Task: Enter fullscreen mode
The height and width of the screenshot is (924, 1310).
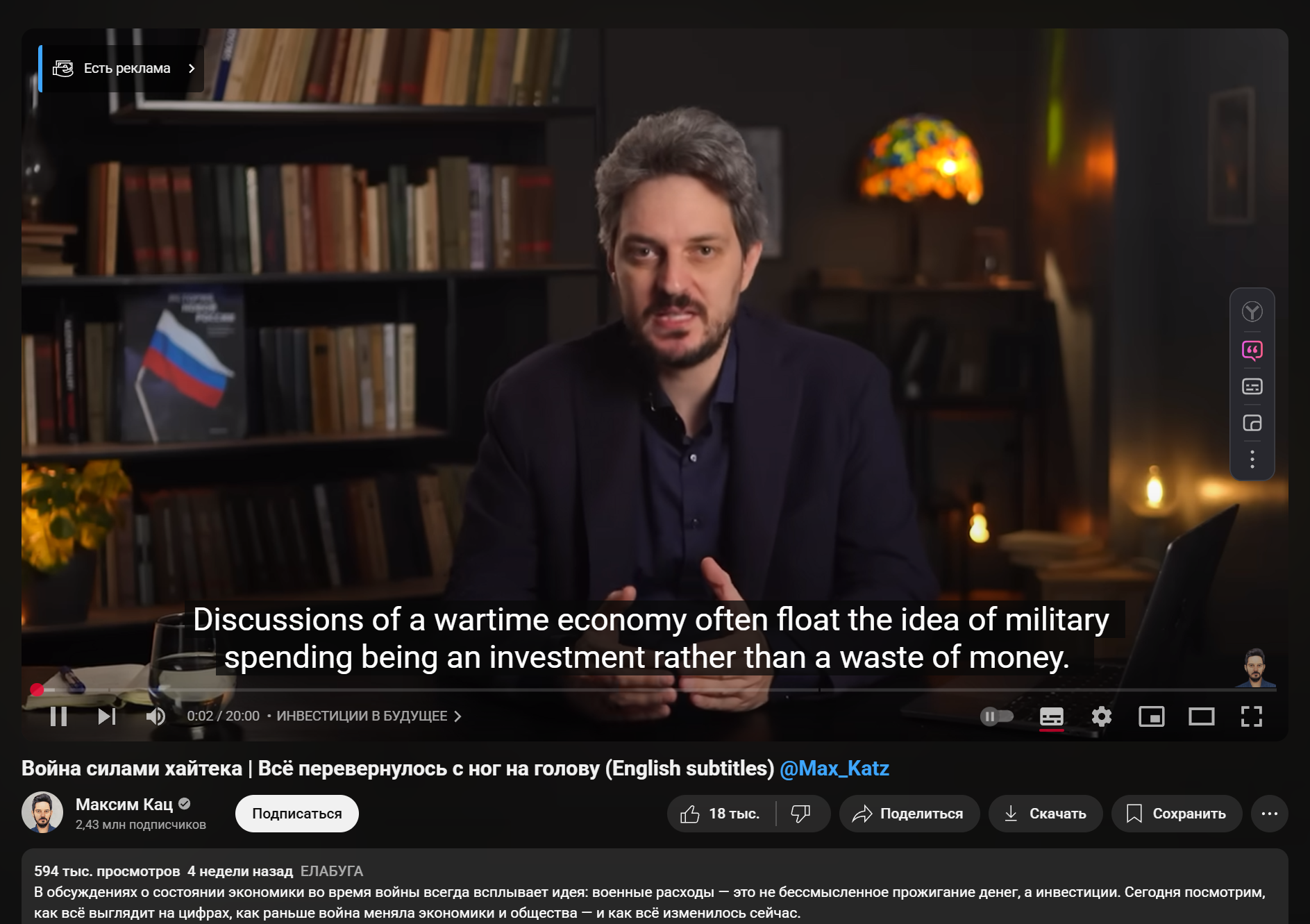Action: pyautogui.click(x=1252, y=716)
